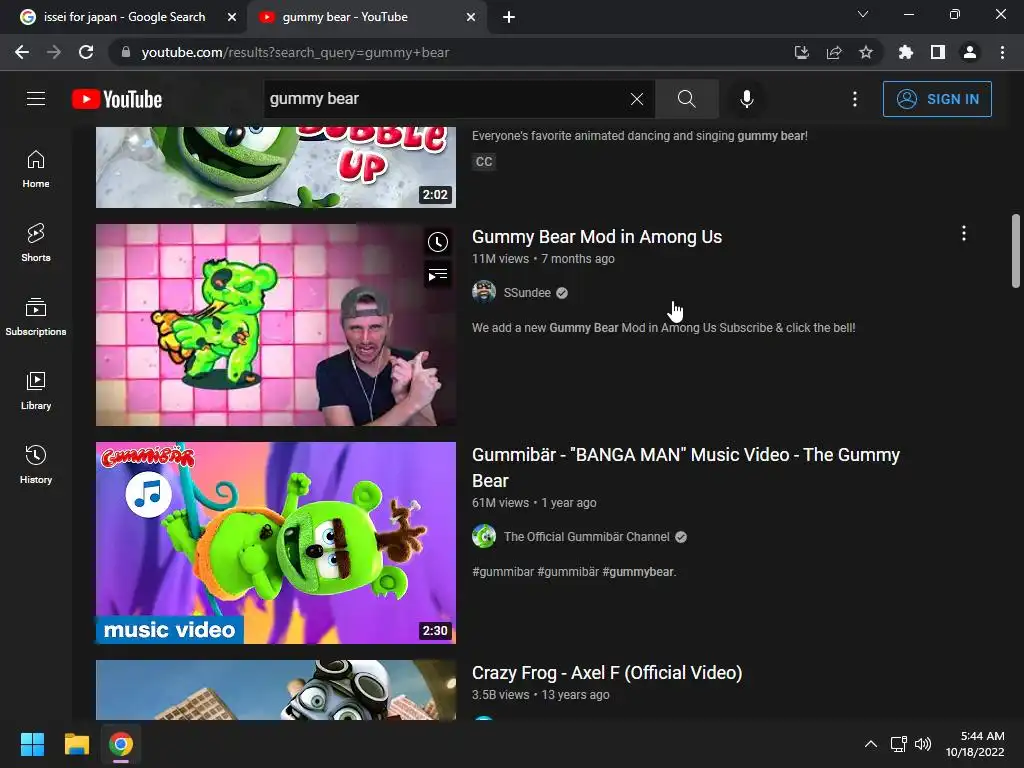Close the issei for japan tab
Image resolution: width=1024 pixels, height=768 pixels.
pyautogui.click(x=232, y=17)
